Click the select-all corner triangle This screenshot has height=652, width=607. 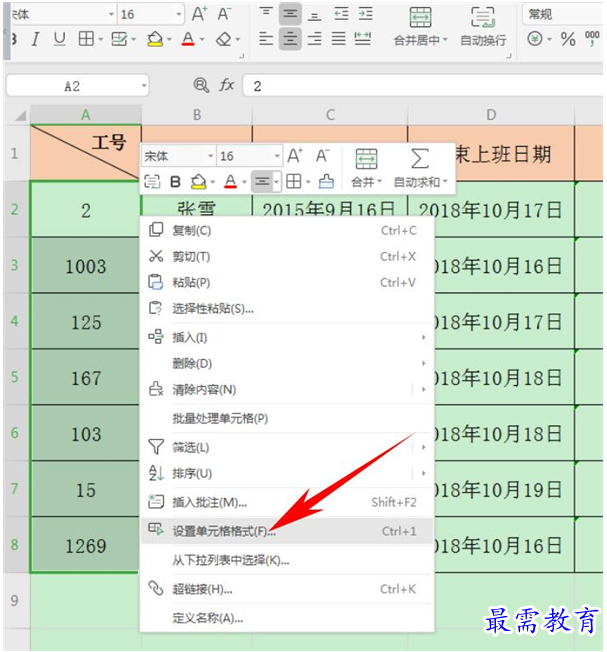pos(21,116)
